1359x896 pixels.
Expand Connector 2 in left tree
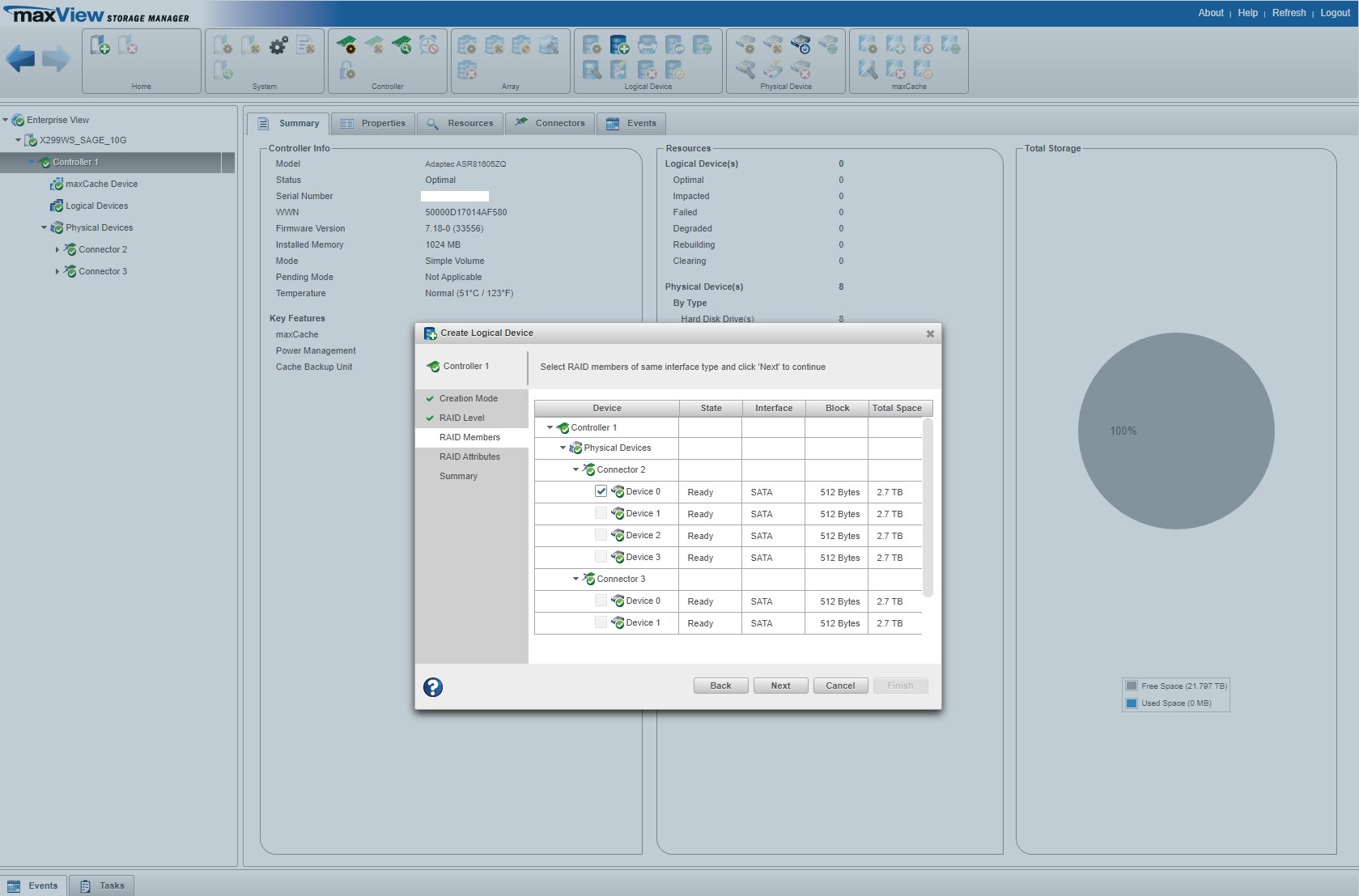point(57,249)
